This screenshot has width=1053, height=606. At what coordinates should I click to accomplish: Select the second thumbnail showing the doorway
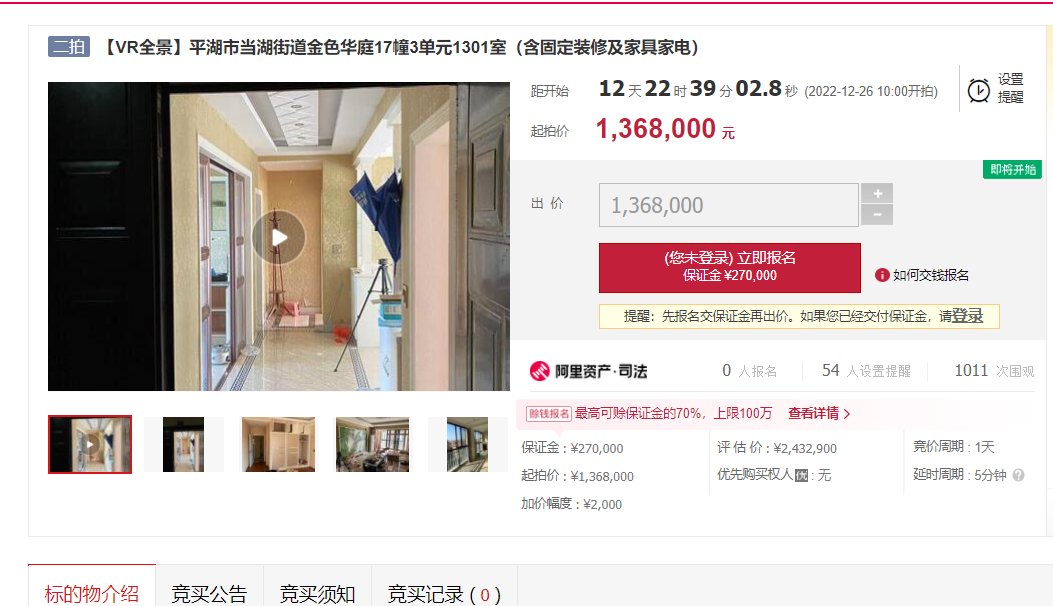(183, 444)
